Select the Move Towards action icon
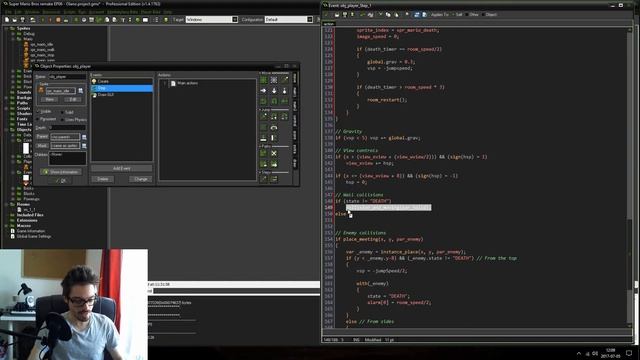The width and height of the screenshot is (640, 360). pos(284,80)
